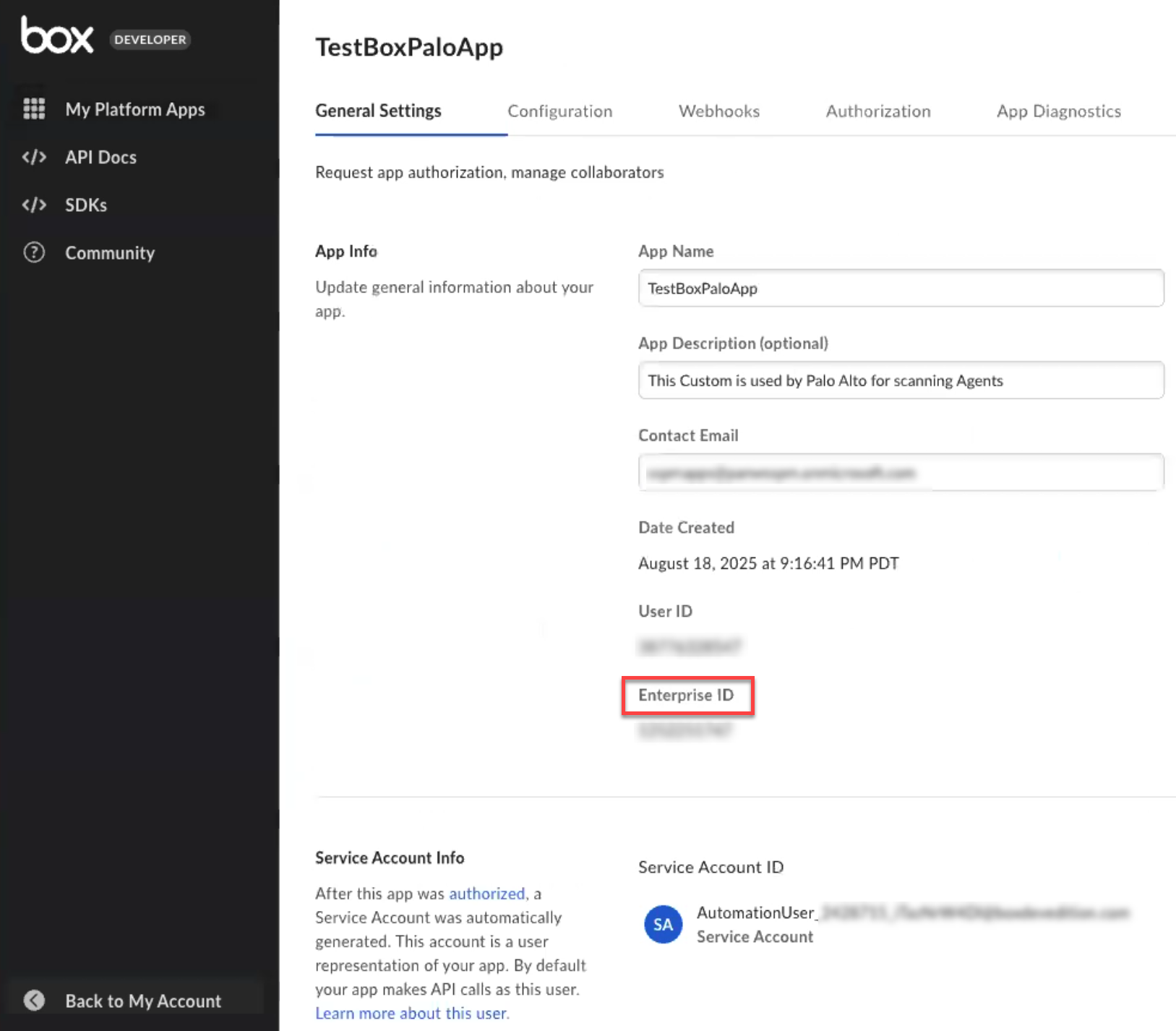Switch to the Configuration tab
The width and height of the screenshot is (1176, 1031).
(x=559, y=111)
